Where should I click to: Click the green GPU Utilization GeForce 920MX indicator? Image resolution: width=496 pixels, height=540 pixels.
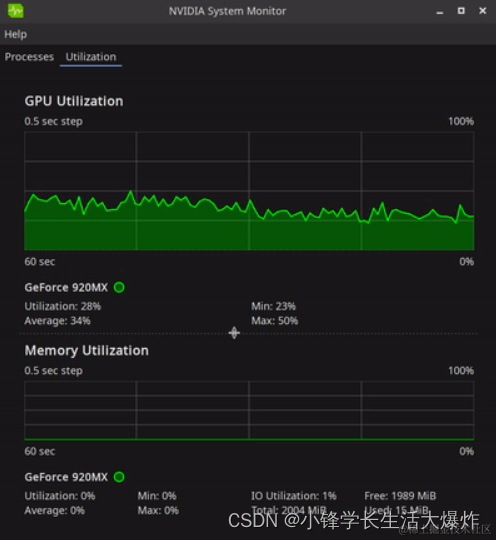[x=119, y=287]
